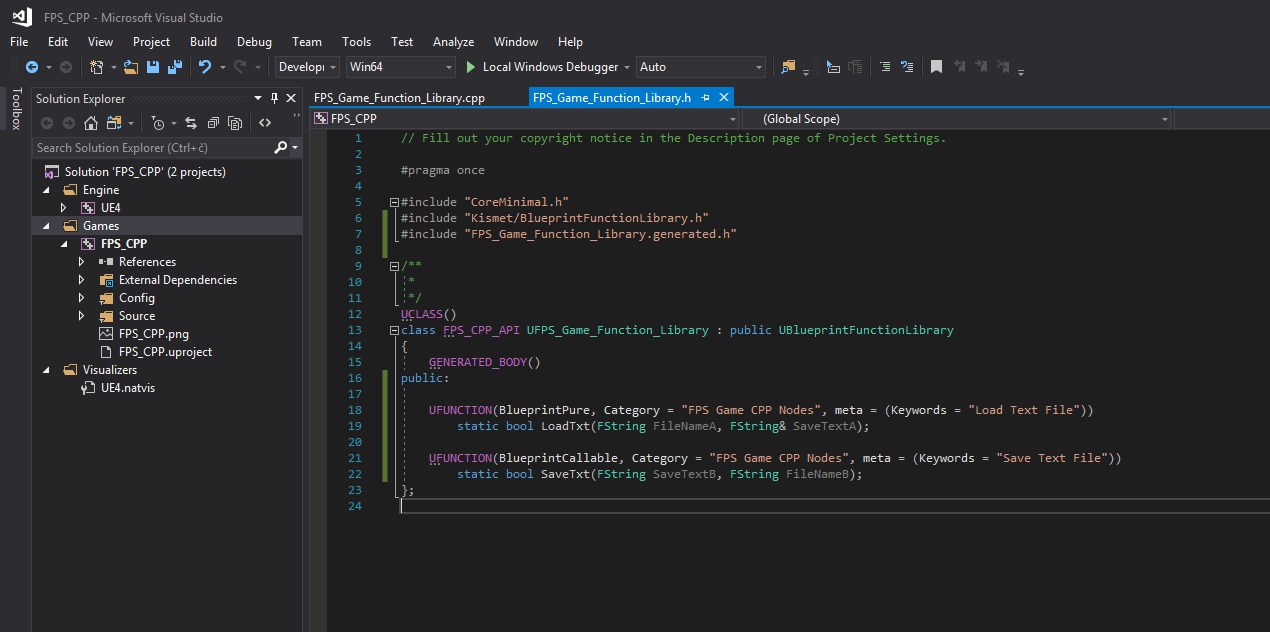1270x632 pixels.
Task: Click the Save All toolbar icon
Action: pyautogui.click(x=174, y=67)
